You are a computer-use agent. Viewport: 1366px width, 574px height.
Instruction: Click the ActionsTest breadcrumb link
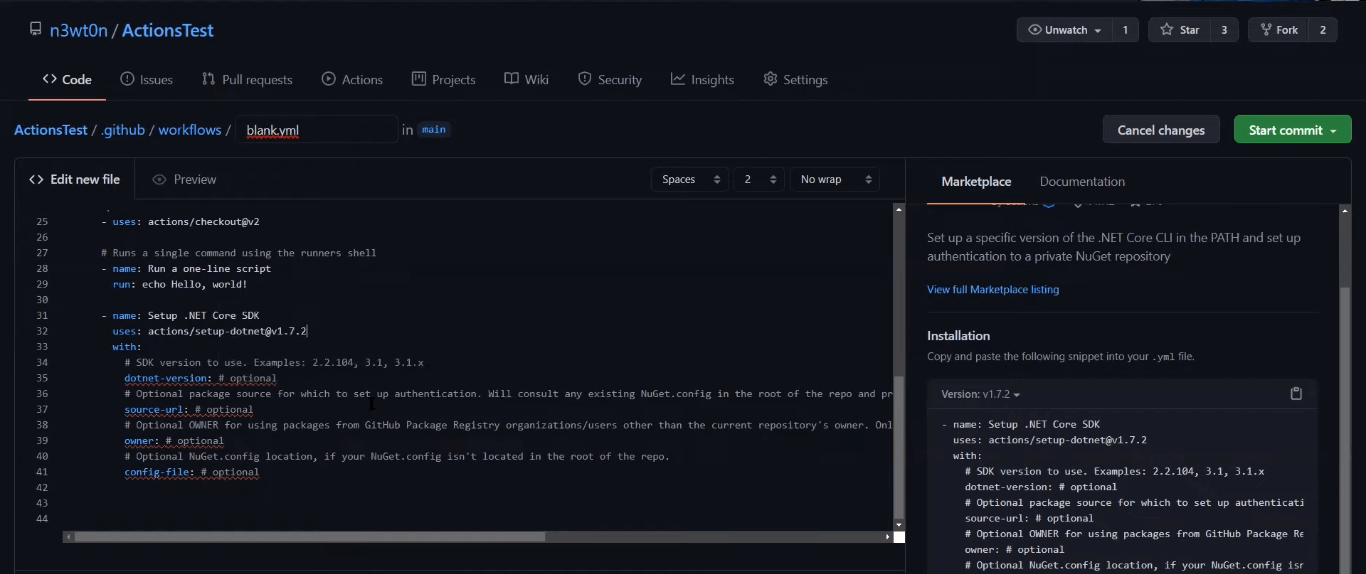pyautogui.click(x=52, y=130)
